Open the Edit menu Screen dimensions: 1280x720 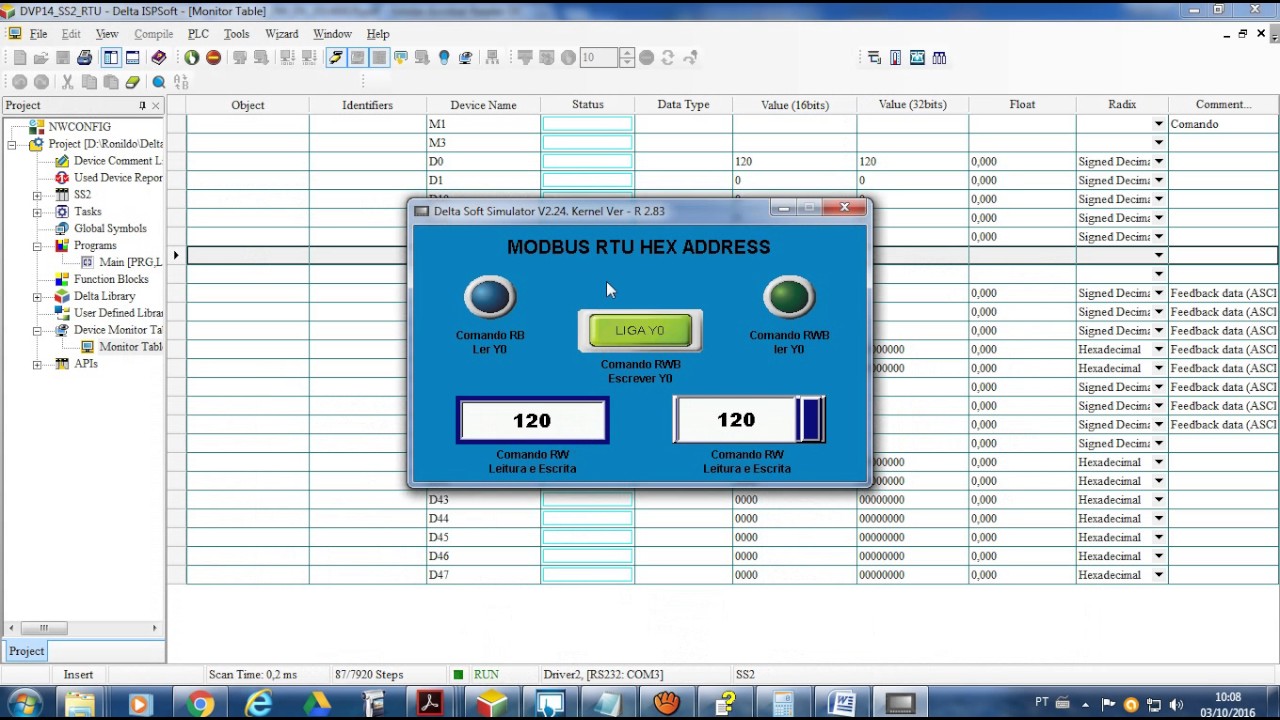tap(71, 34)
